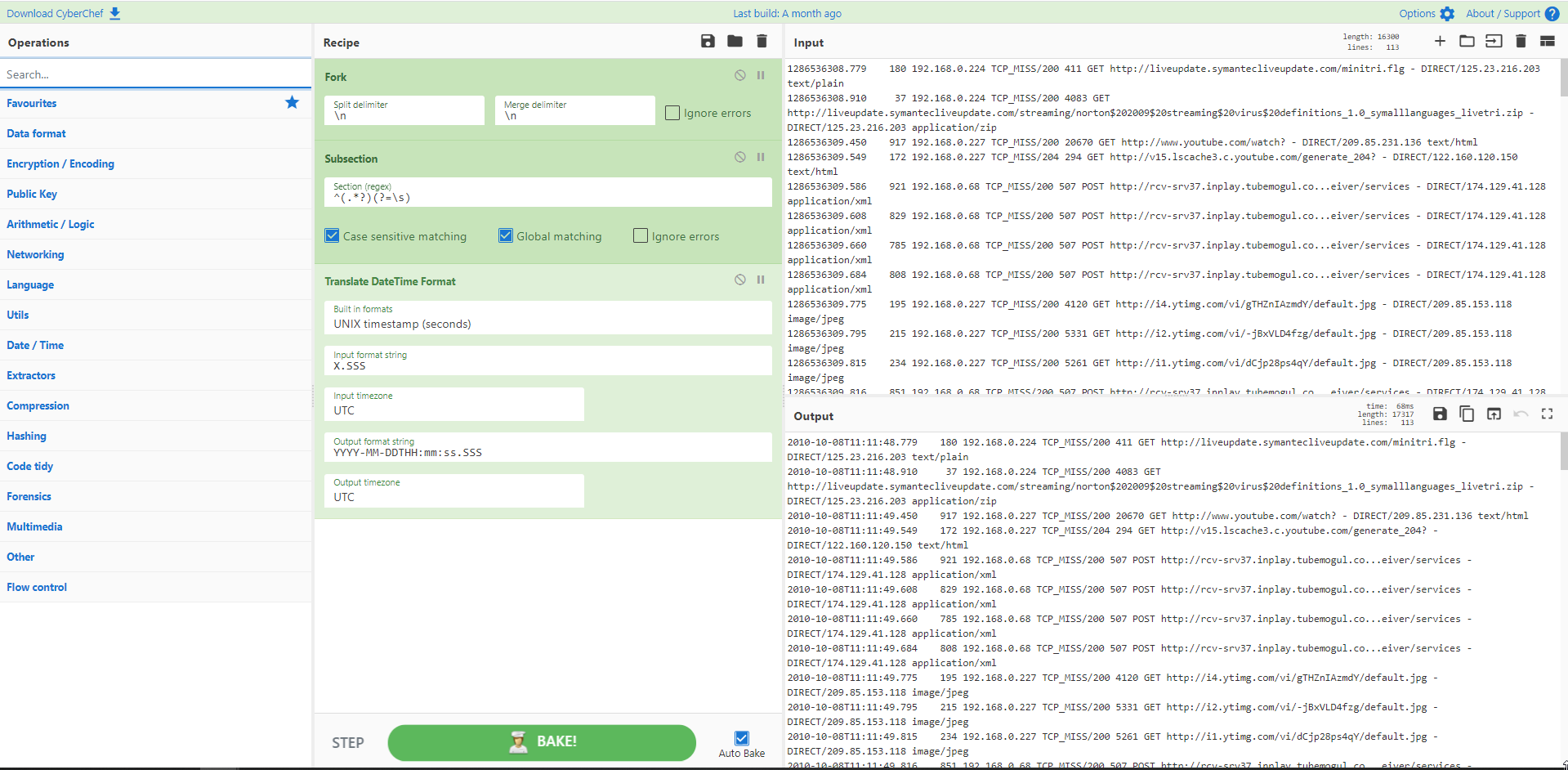Save output to file
1568x770 pixels.
point(1440,414)
